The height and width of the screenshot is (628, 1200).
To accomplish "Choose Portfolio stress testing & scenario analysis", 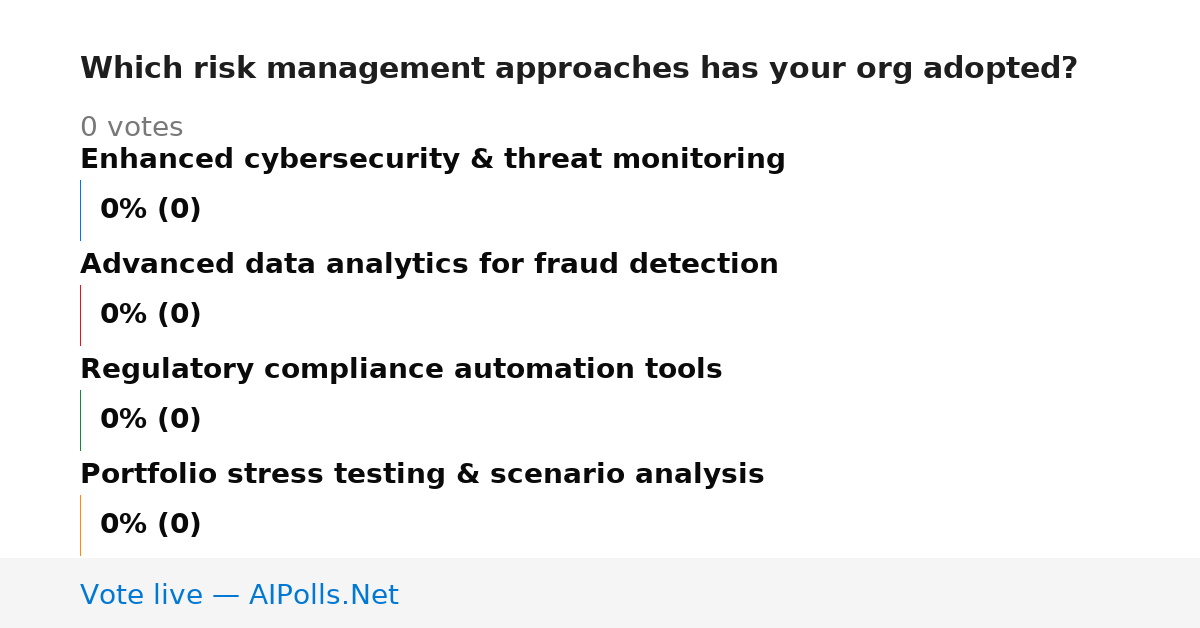I will pos(422,475).
